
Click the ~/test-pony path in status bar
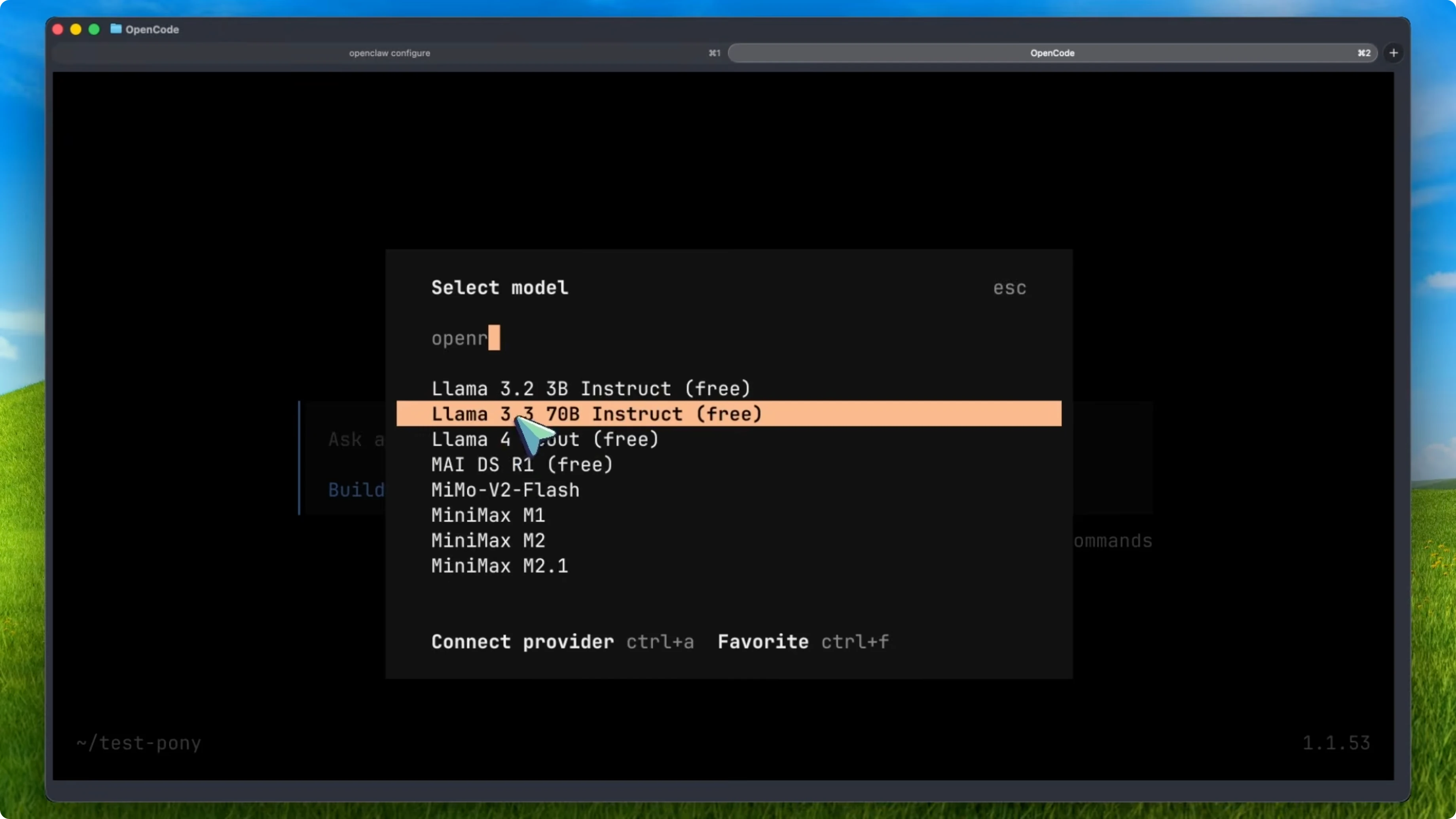point(138,743)
